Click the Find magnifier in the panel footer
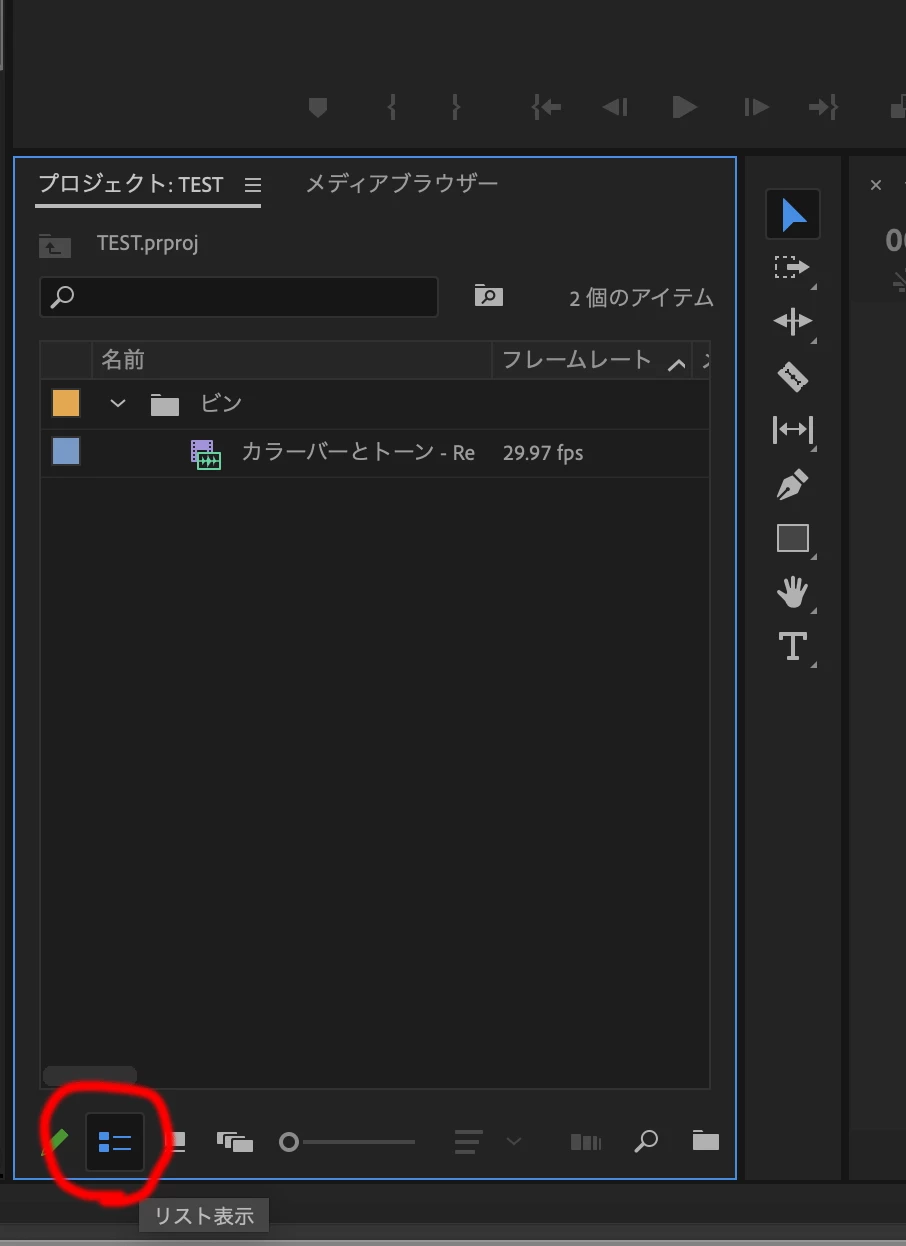906x1246 pixels. 647,1141
